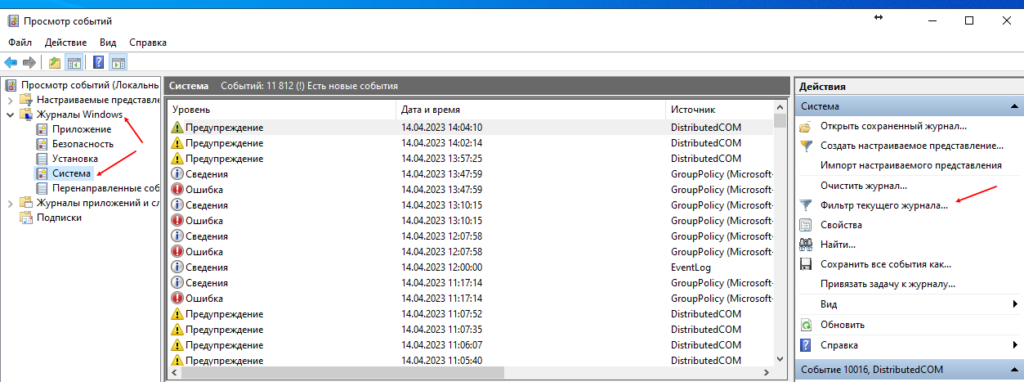The height and width of the screenshot is (382, 1024).
Task: Click Сохранить все события как... action
Action: [886, 264]
